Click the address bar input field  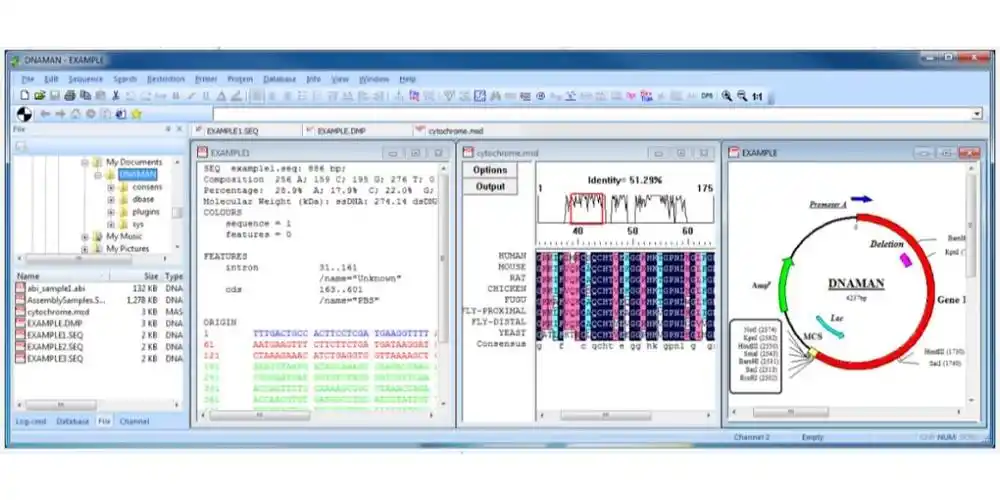coord(591,114)
